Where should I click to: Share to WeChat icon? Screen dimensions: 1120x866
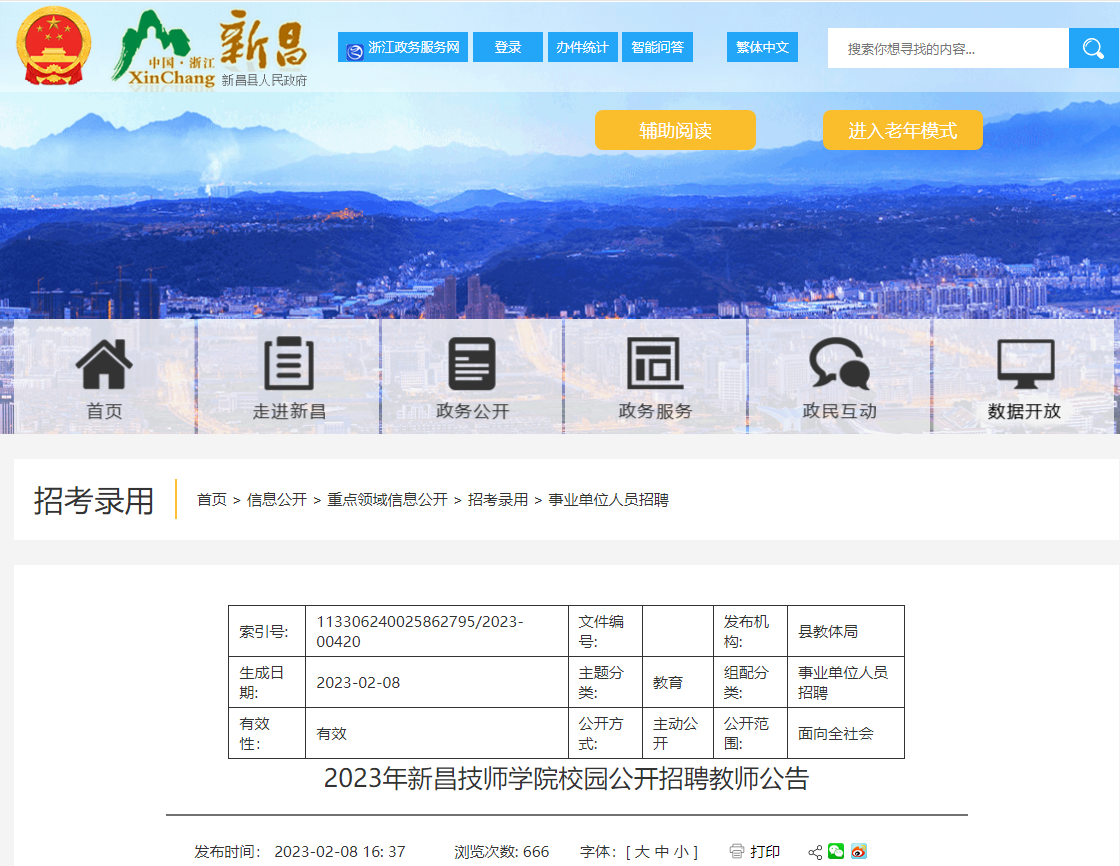tap(836, 851)
